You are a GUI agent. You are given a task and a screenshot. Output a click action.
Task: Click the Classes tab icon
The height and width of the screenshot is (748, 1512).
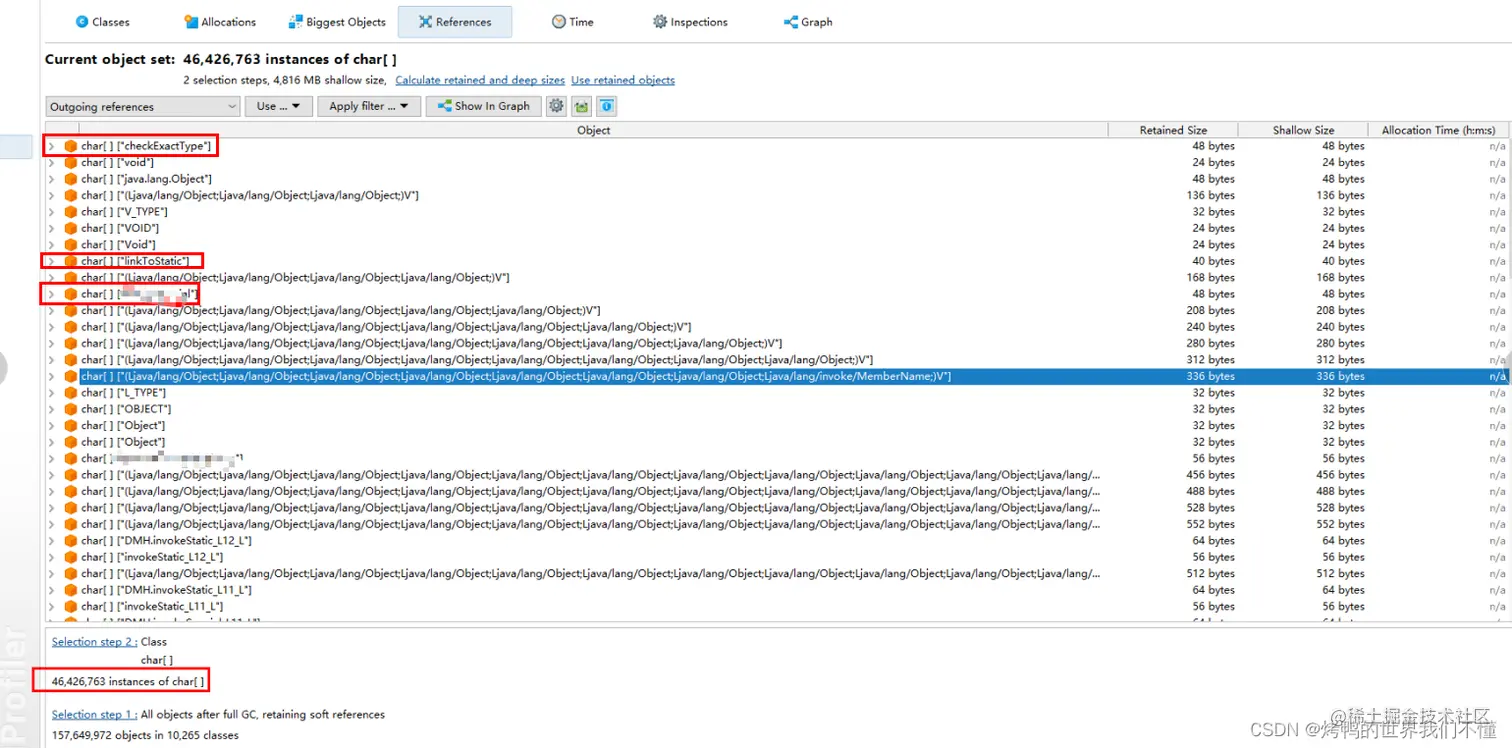tap(82, 22)
